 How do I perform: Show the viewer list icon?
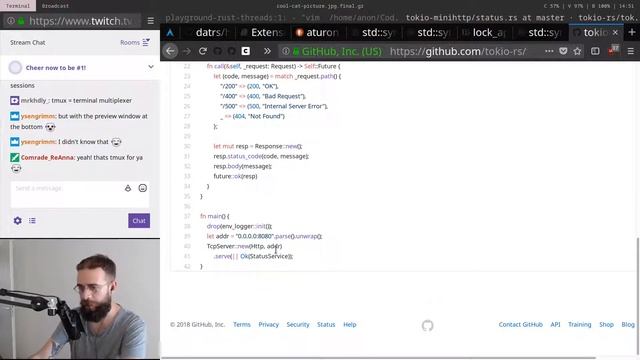click(x=32, y=221)
